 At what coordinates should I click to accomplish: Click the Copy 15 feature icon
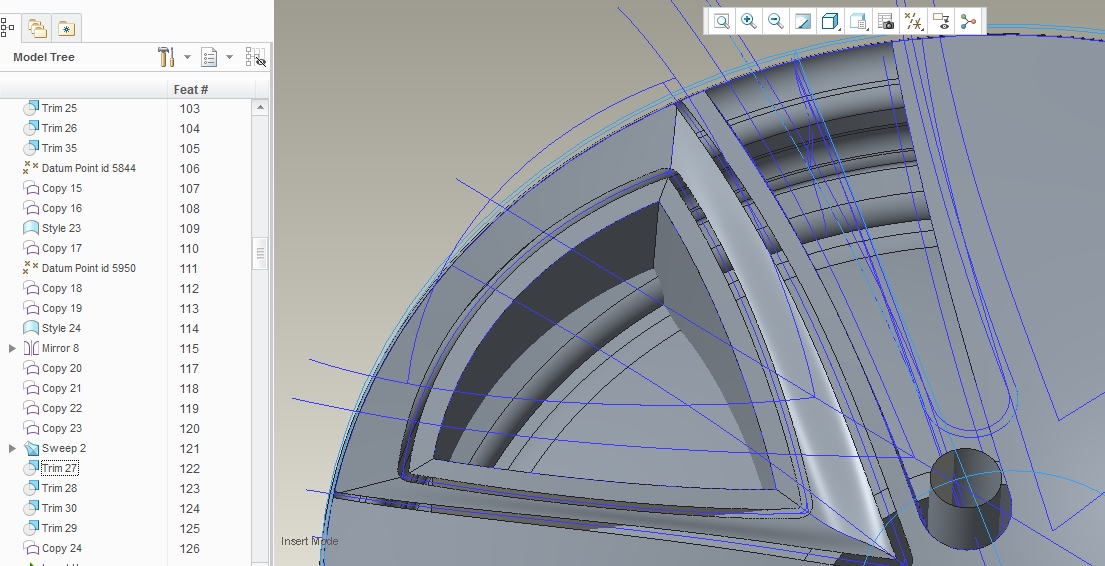(x=30, y=188)
